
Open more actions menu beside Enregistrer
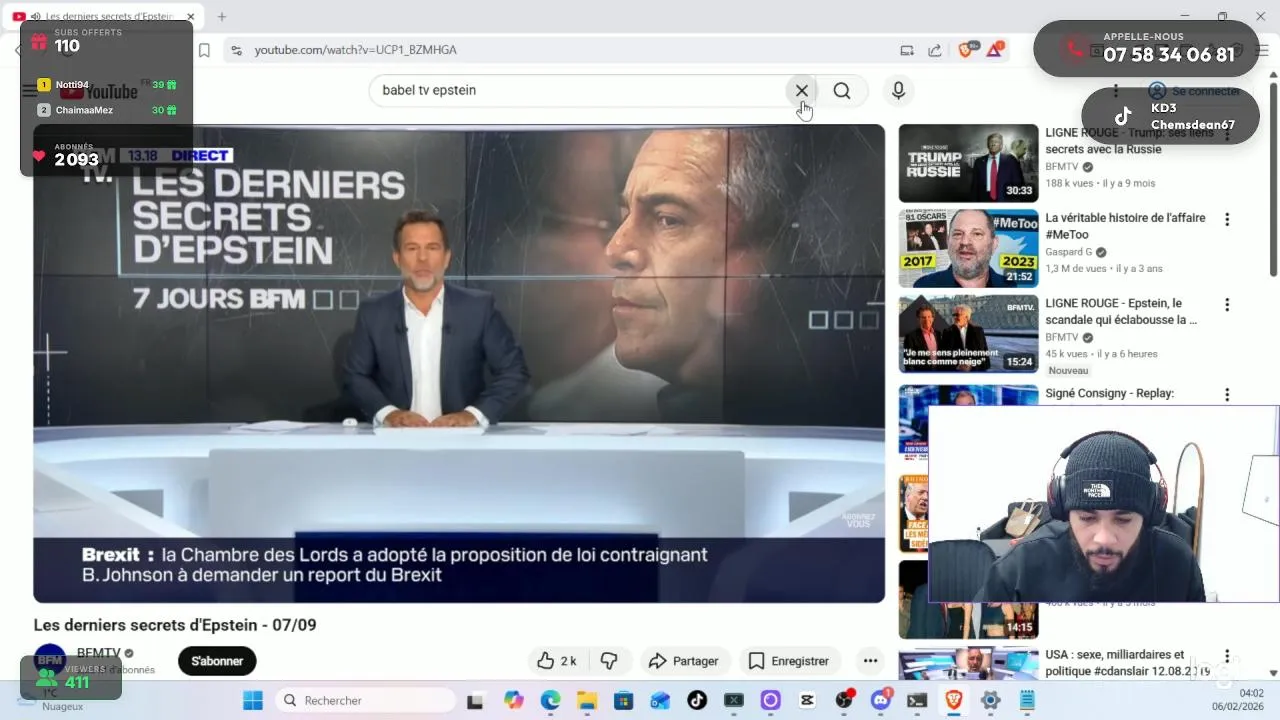tap(870, 661)
